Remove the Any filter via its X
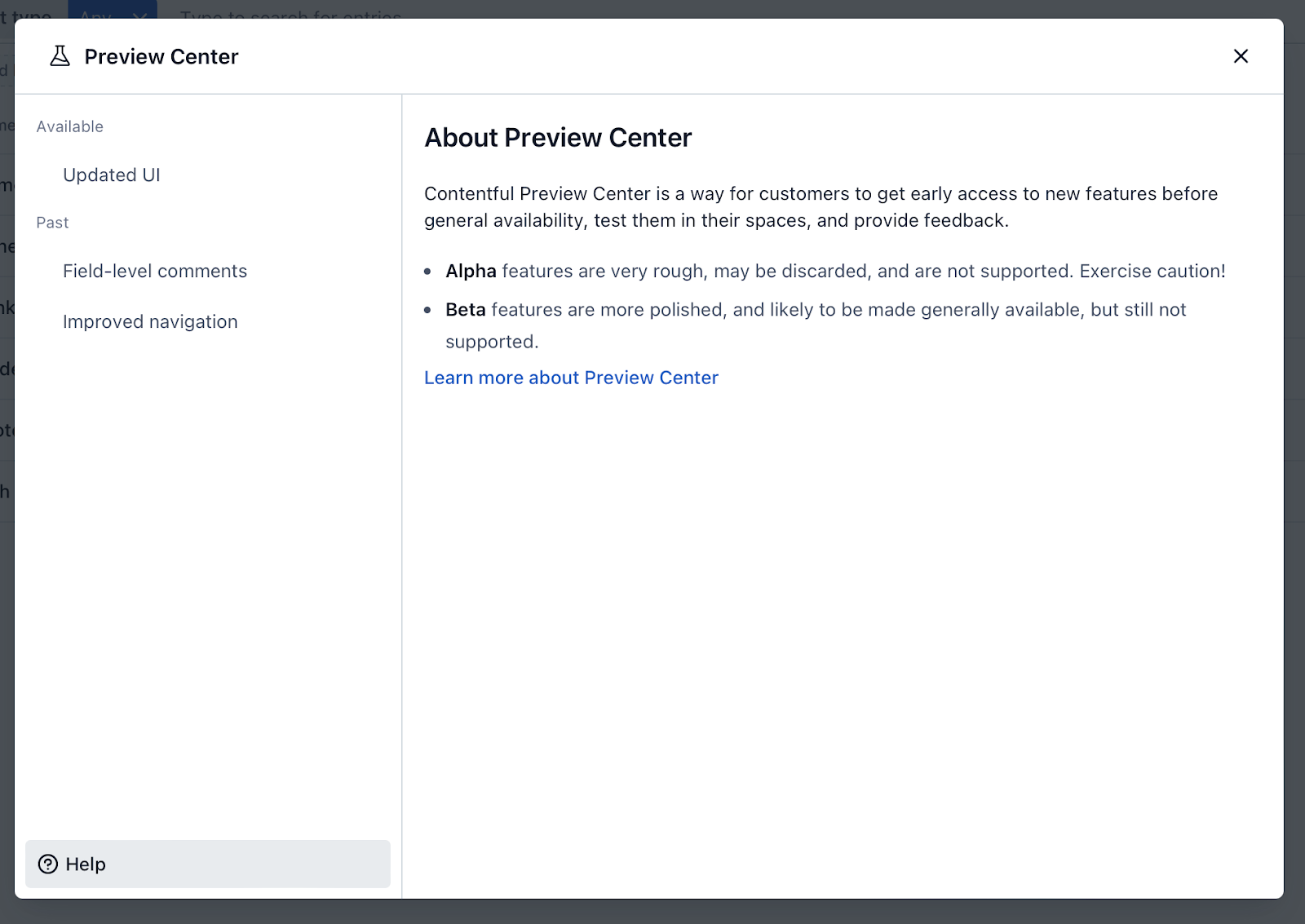This screenshot has height=924, width=1305. pyautogui.click(x=139, y=14)
